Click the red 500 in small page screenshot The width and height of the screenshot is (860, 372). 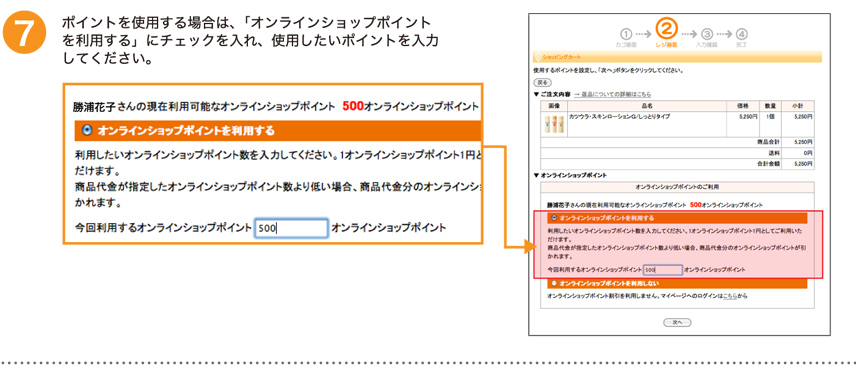click(696, 205)
